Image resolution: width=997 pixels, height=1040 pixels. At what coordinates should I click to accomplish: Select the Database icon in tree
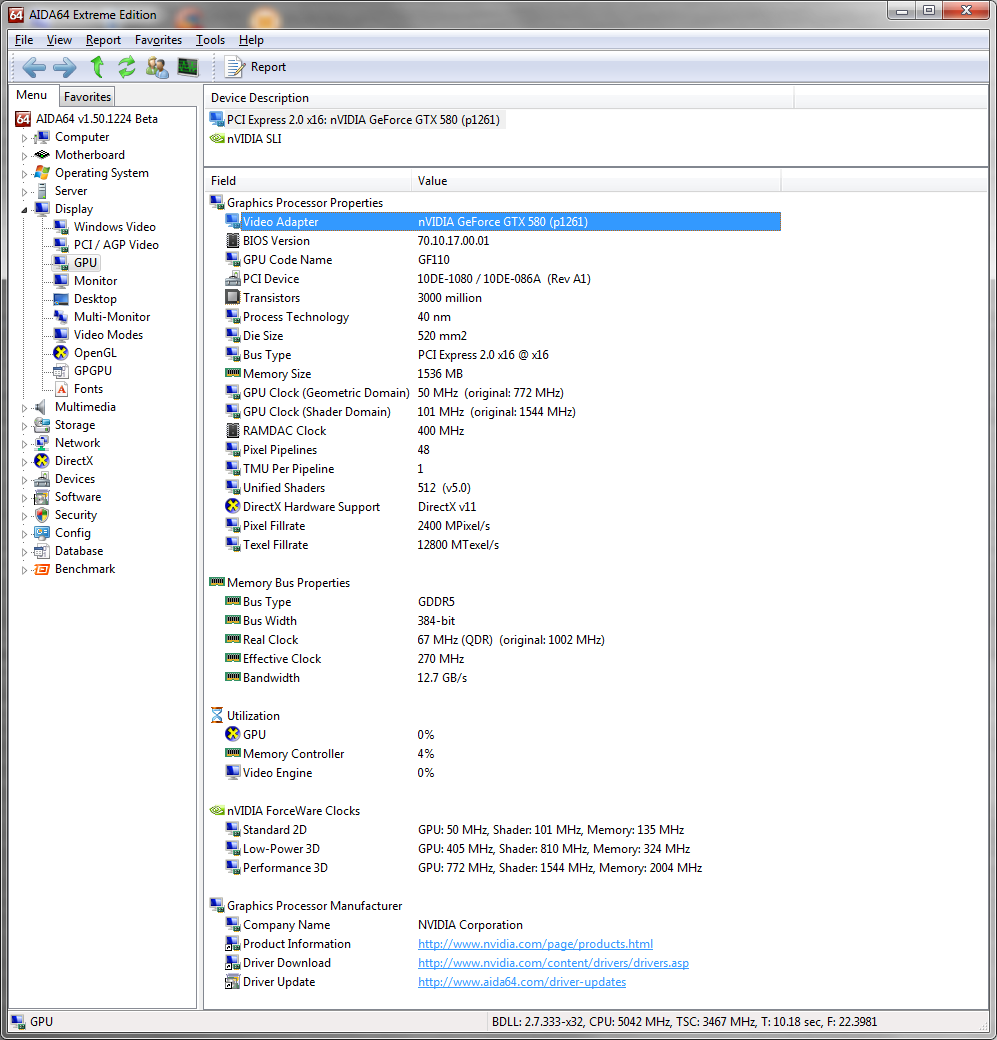point(42,551)
